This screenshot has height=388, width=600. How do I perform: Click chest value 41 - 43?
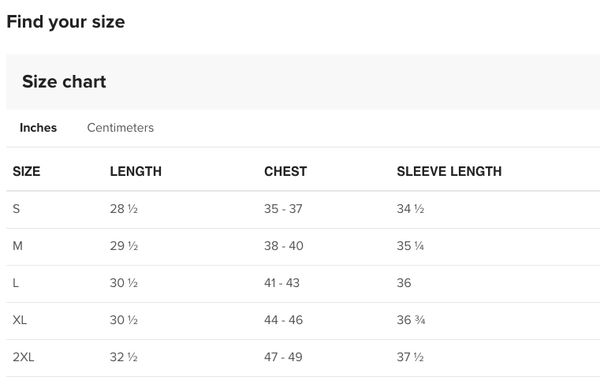[282, 283]
